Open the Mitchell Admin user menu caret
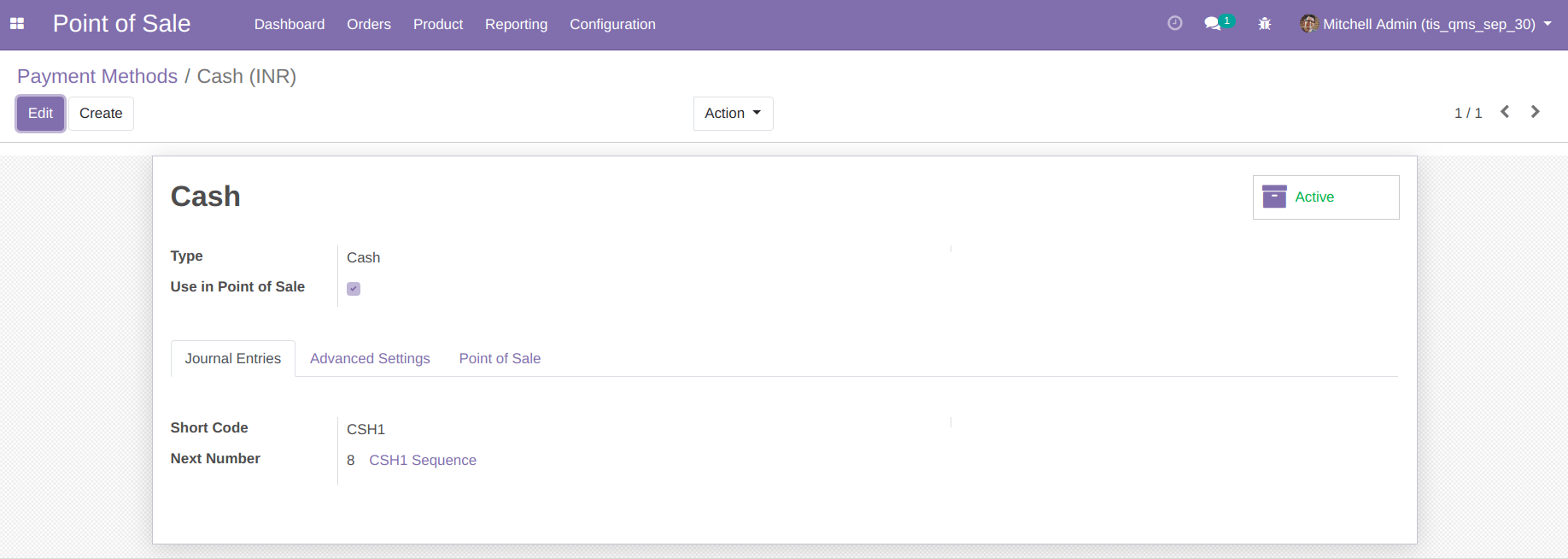This screenshot has width=1568, height=559. coord(1548,24)
